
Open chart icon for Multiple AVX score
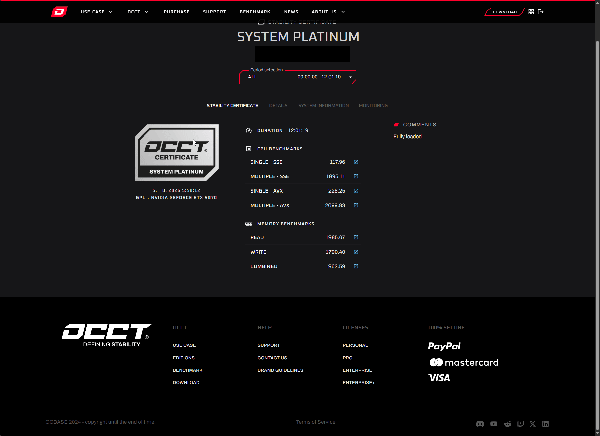[x=356, y=206]
